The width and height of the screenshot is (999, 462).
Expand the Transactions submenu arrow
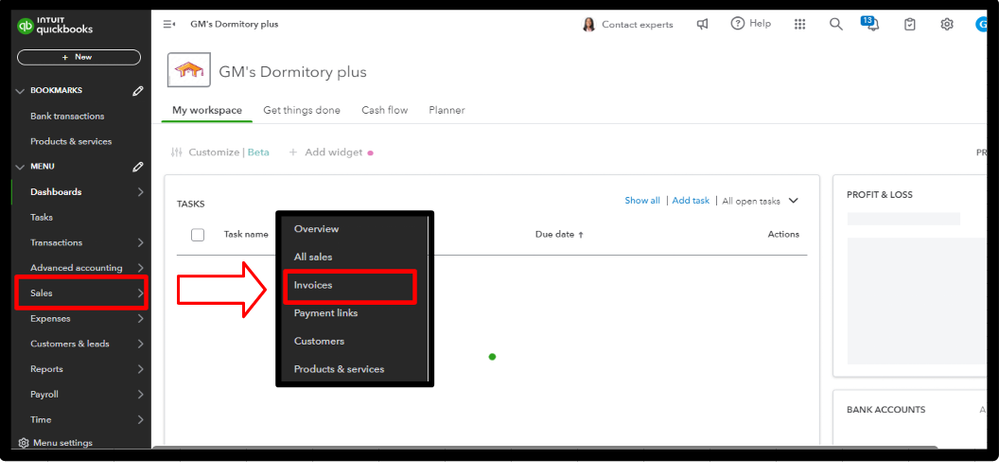coord(140,243)
